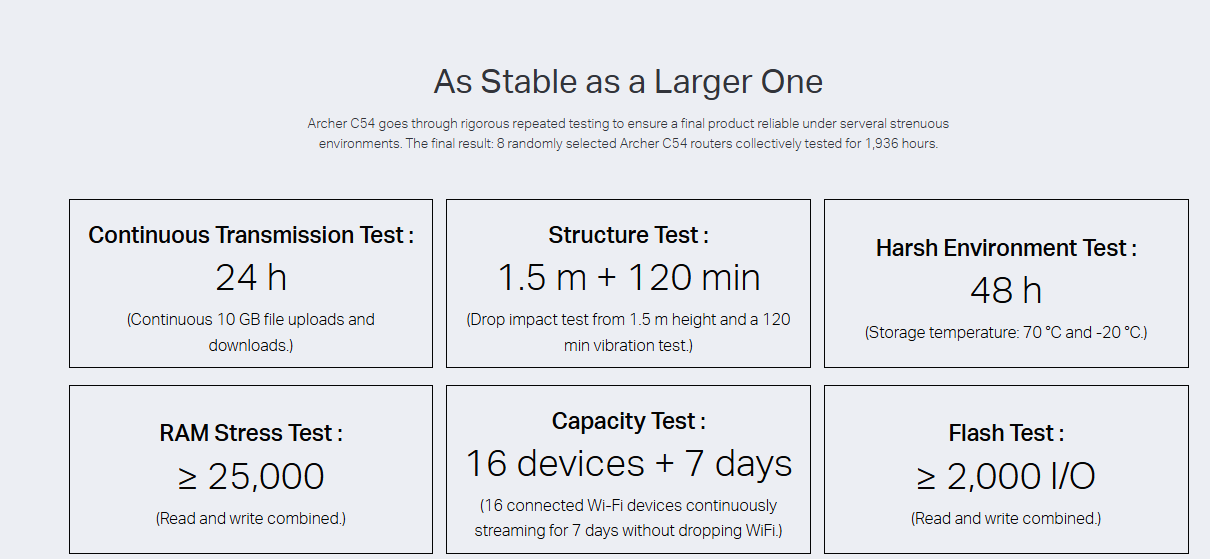Click the RAM card 'Read and write combined' note

251,518
